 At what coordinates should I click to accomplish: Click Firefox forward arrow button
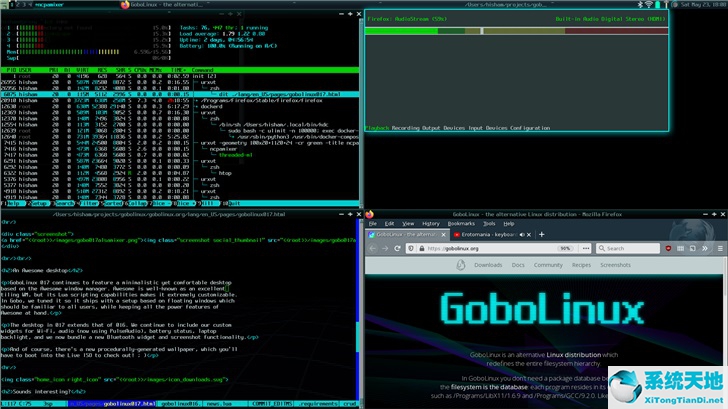coord(385,248)
